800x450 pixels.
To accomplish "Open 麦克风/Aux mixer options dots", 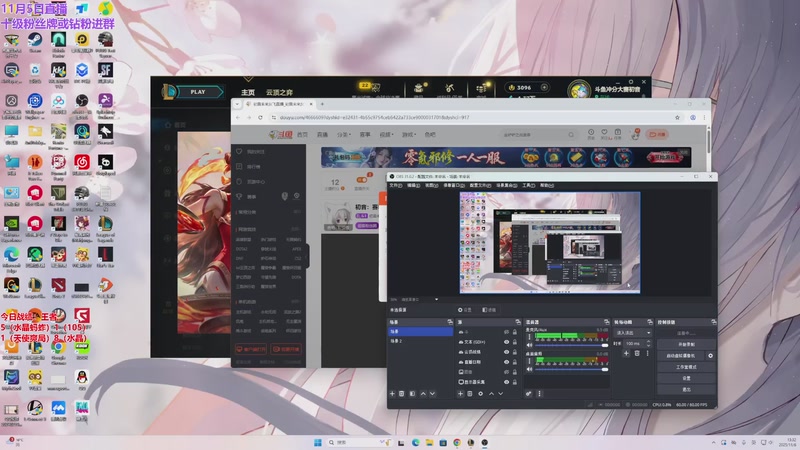I will pyautogui.click(x=529, y=337).
